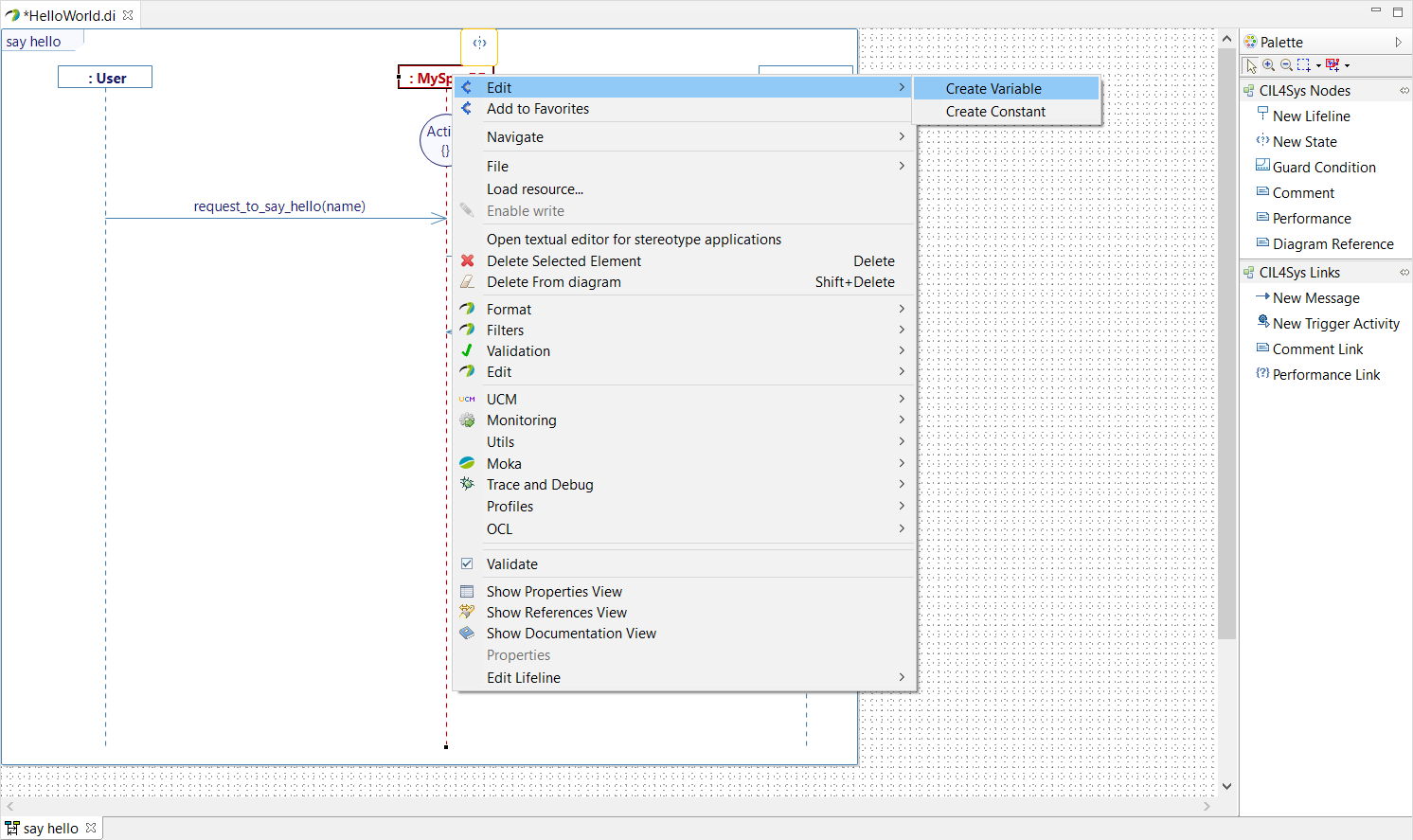Screen dimensions: 1413x840
Task: Collapse the CIL4Sys Links drawer
Action: (x=1299, y=273)
